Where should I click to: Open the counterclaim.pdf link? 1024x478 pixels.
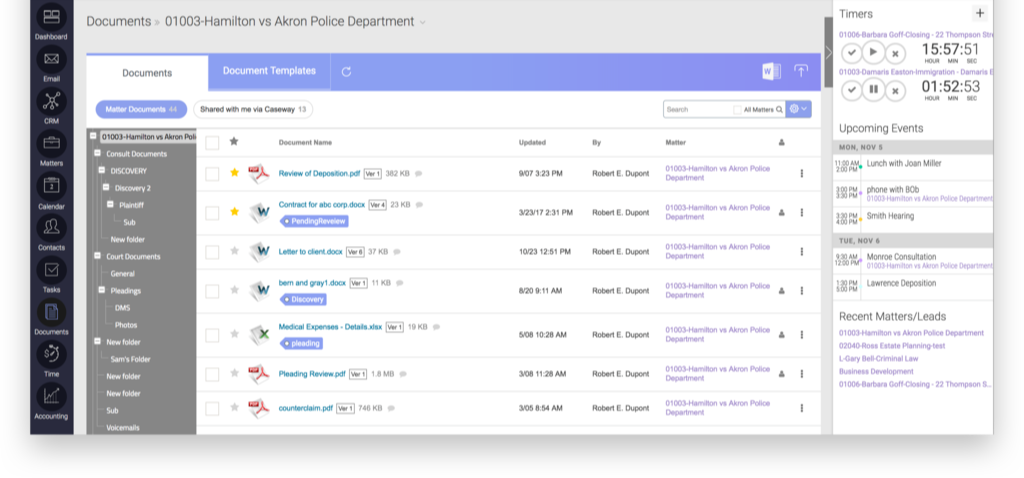[x=306, y=408]
